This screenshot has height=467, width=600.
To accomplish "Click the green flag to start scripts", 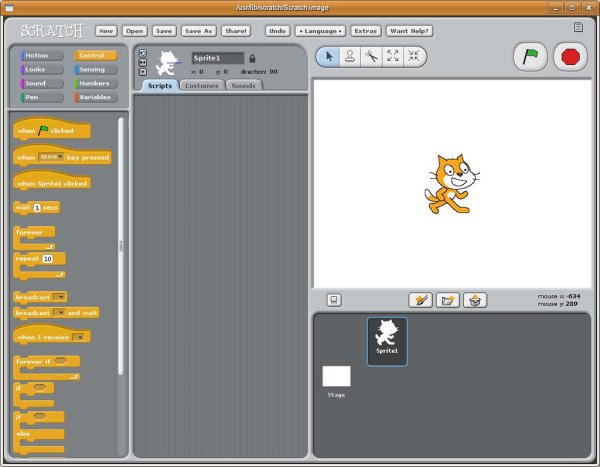I will pyautogui.click(x=531, y=57).
